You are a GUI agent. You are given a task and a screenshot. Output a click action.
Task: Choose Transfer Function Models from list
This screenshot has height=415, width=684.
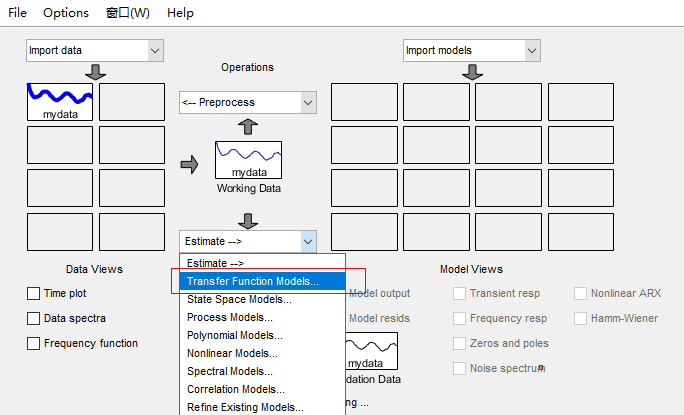(253, 282)
